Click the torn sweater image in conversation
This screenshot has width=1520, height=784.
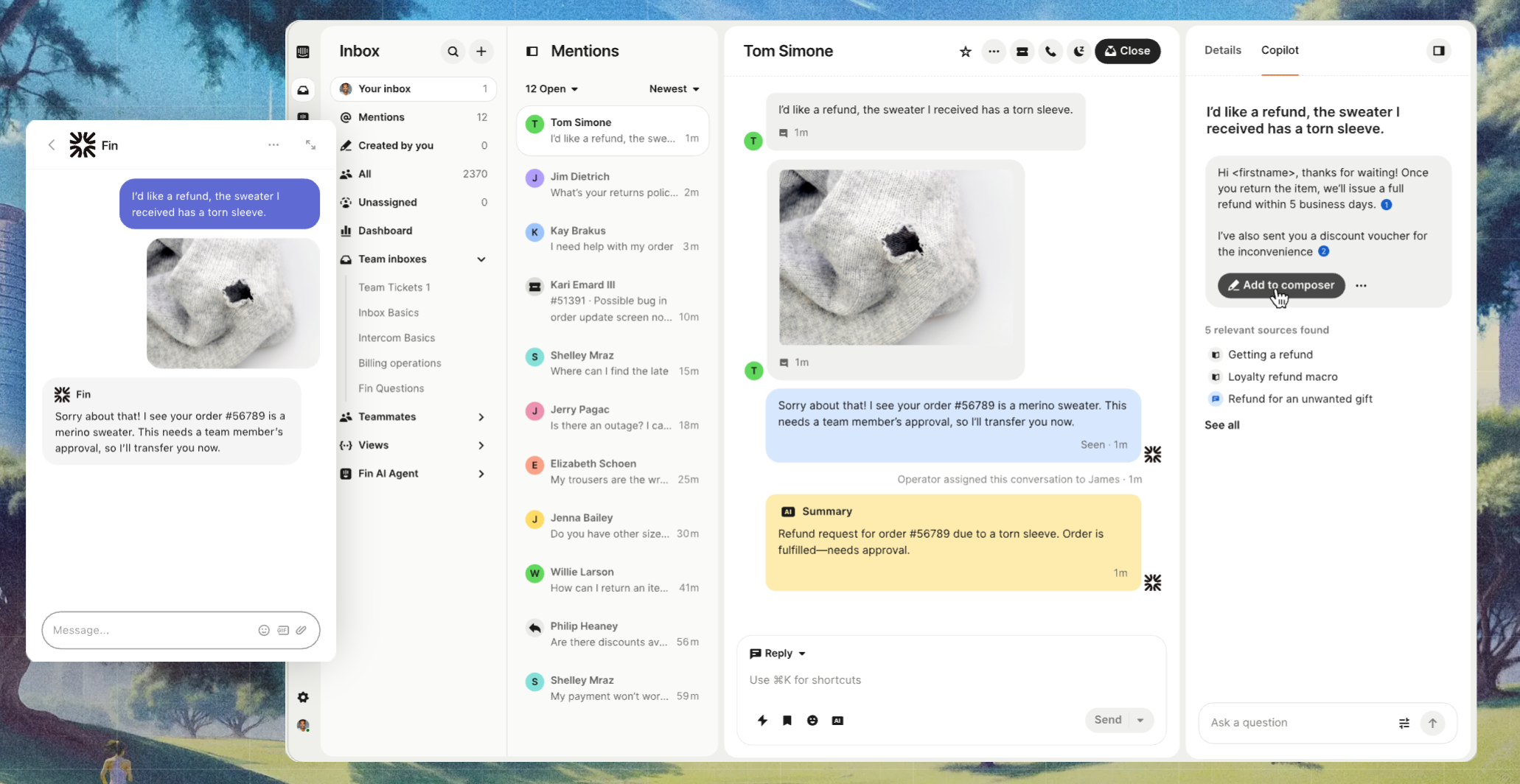click(x=895, y=257)
